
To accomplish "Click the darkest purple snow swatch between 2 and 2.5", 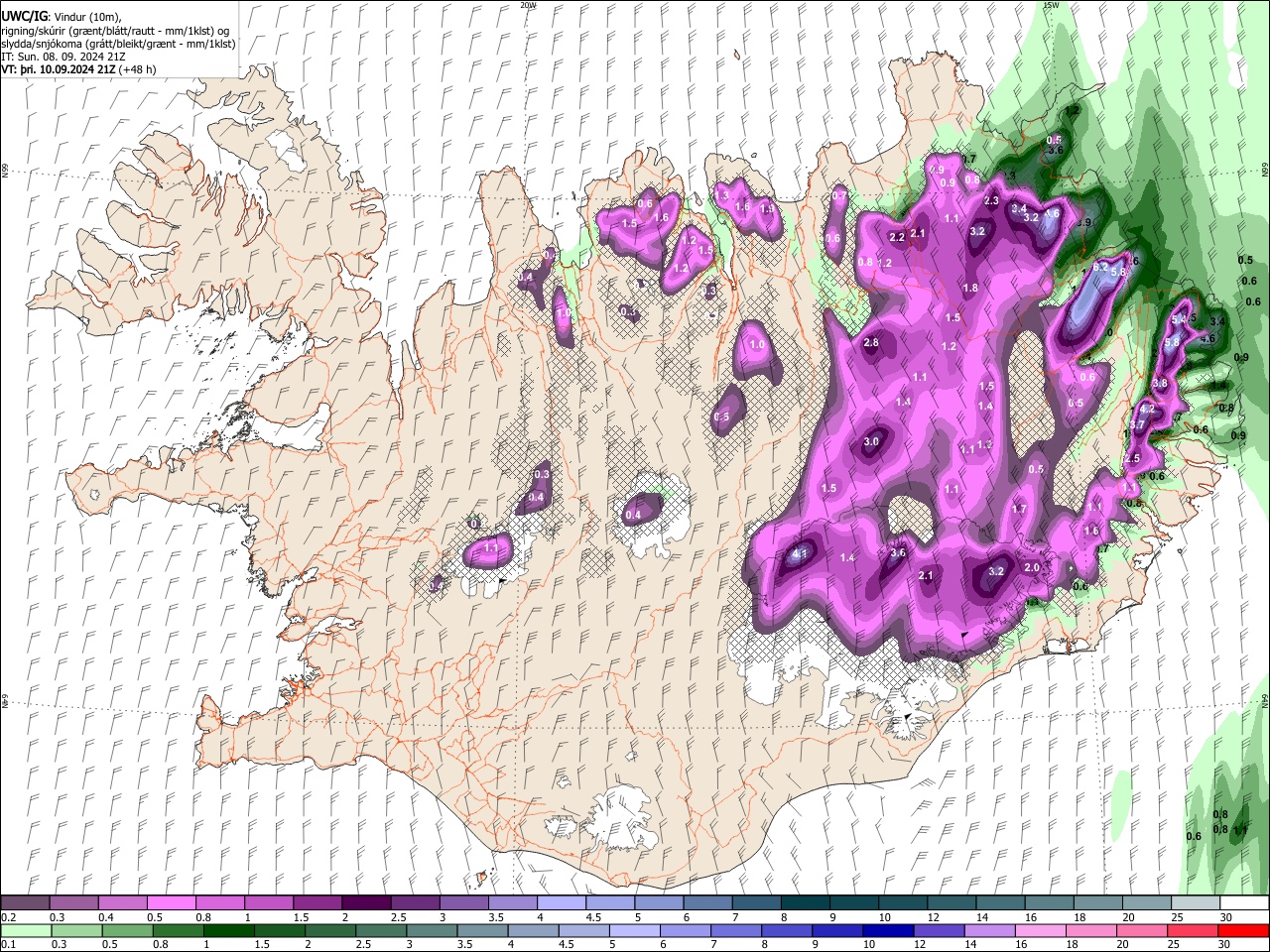I will pos(366,903).
